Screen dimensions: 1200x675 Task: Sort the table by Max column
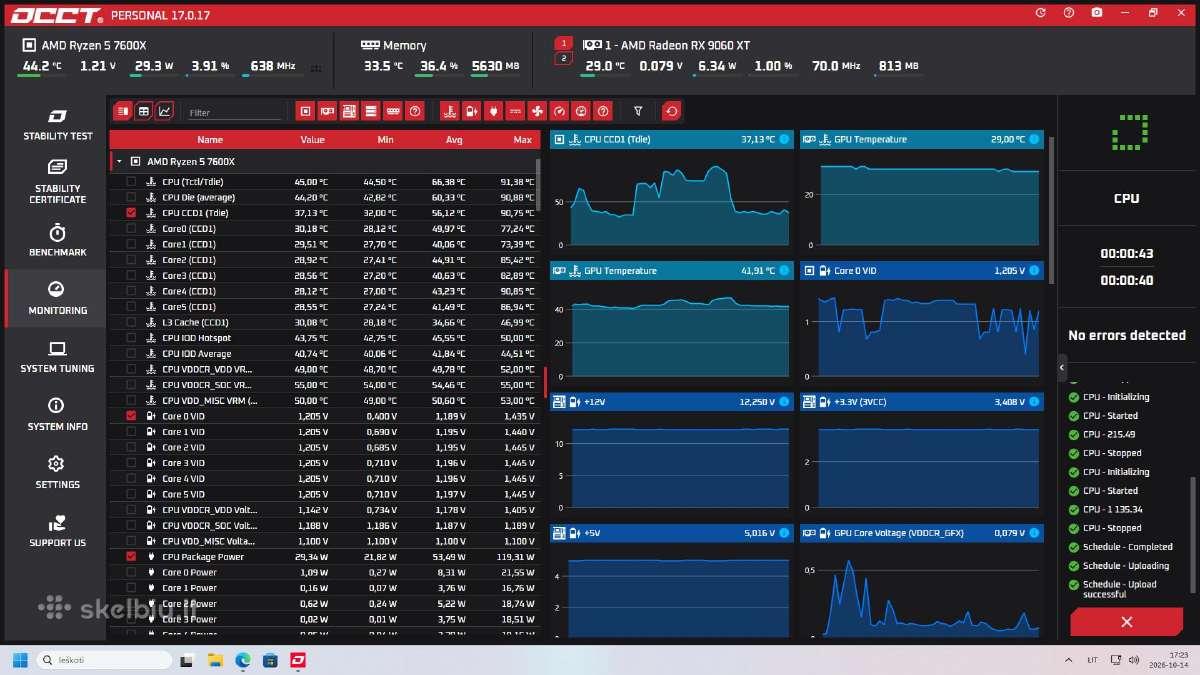(523, 140)
